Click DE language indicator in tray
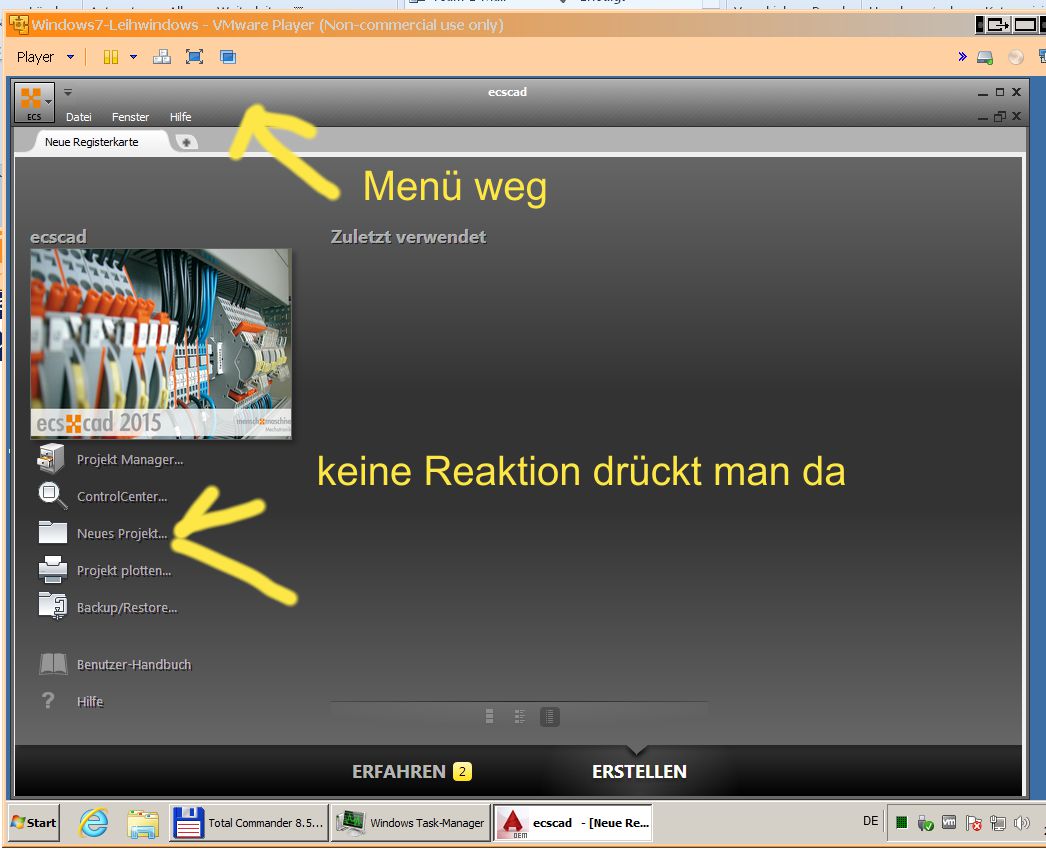Viewport: 1046px width, 855px height. [x=871, y=821]
